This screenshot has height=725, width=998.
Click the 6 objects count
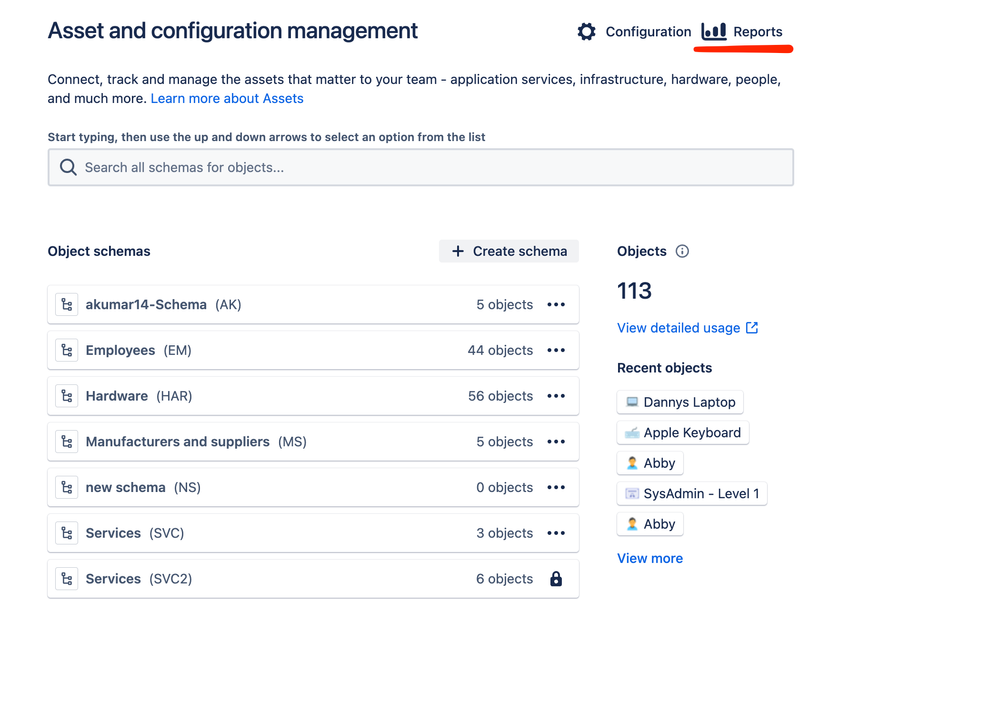[x=505, y=579]
